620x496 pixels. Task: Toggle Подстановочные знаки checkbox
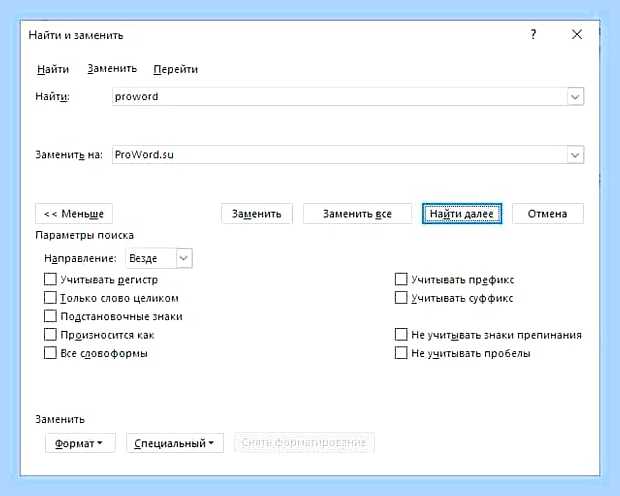(50, 316)
